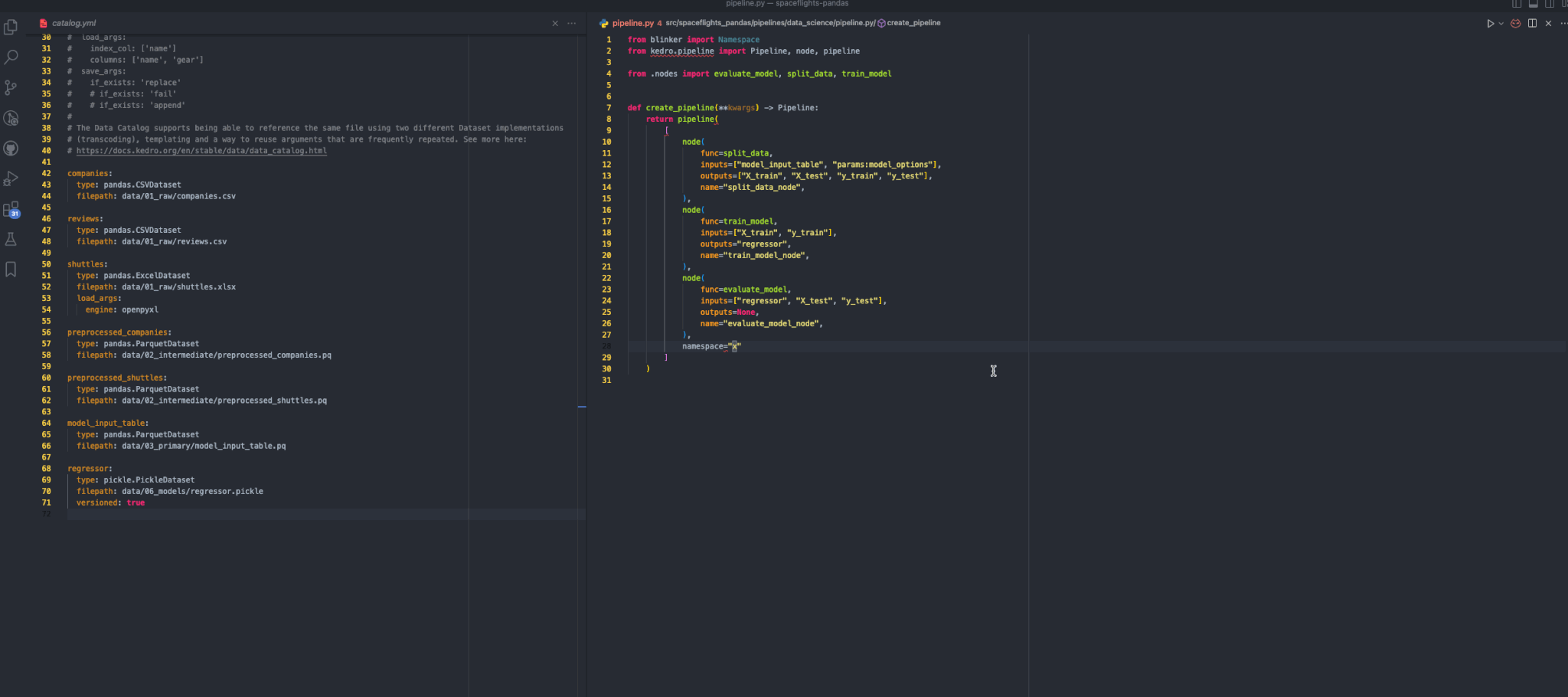Open the GitHub panel icon
1568x697 pixels.
pos(11,149)
